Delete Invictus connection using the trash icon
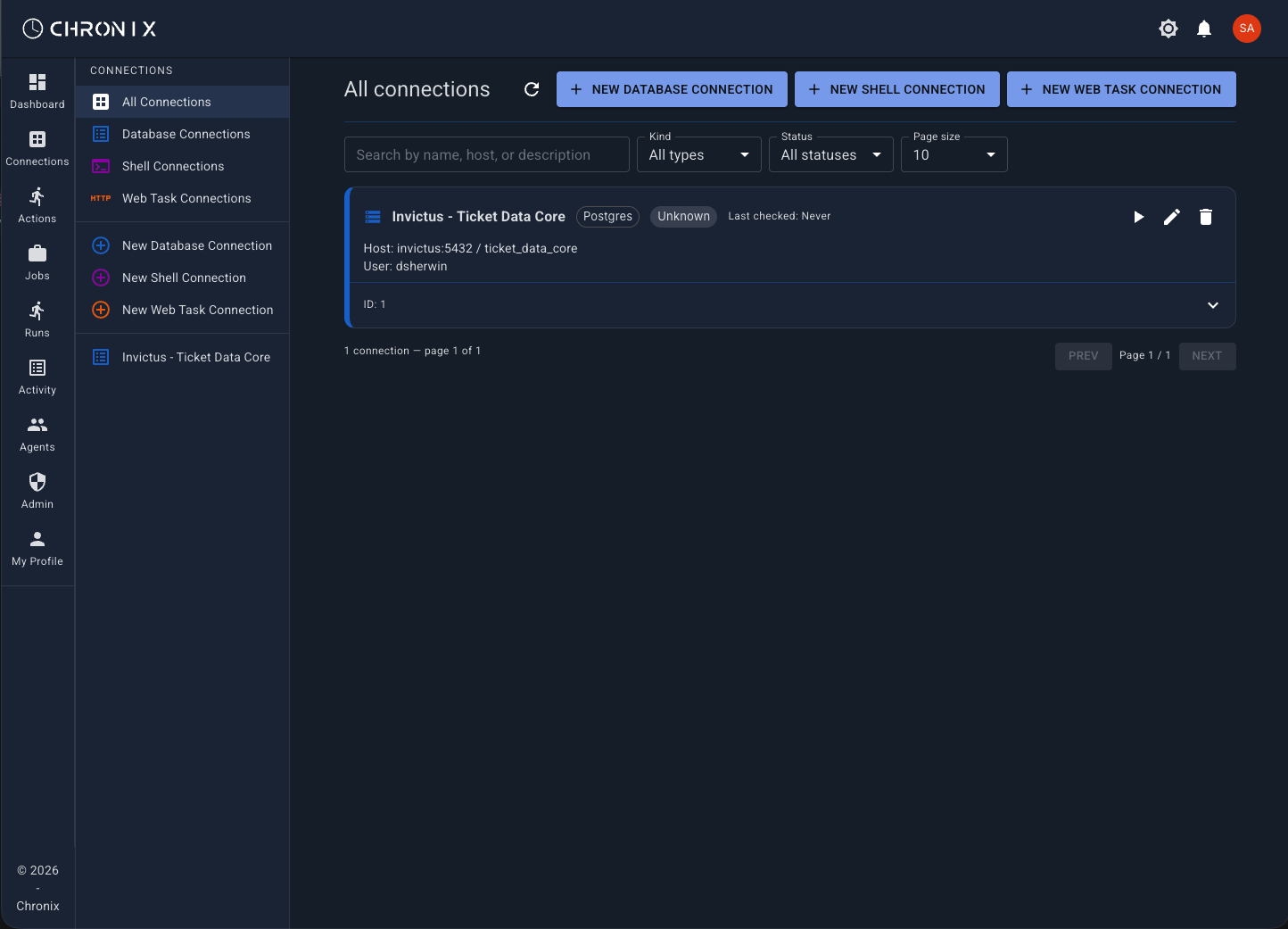The width and height of the screenshot is (1288, 929). point(1206,217)
